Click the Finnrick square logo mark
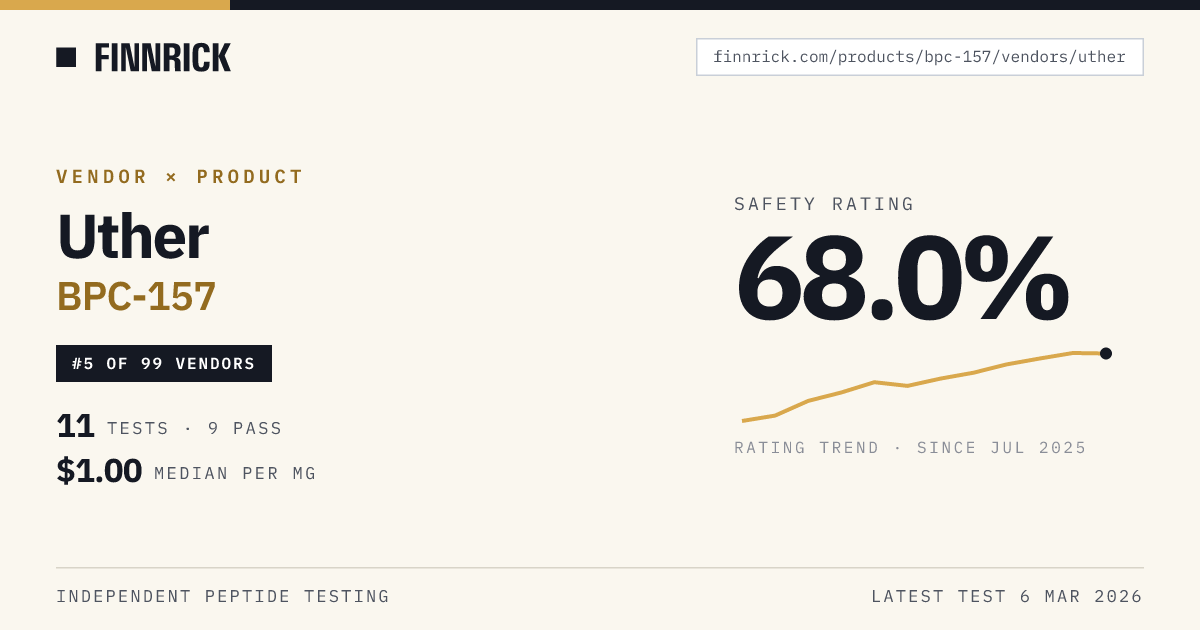 66,57
